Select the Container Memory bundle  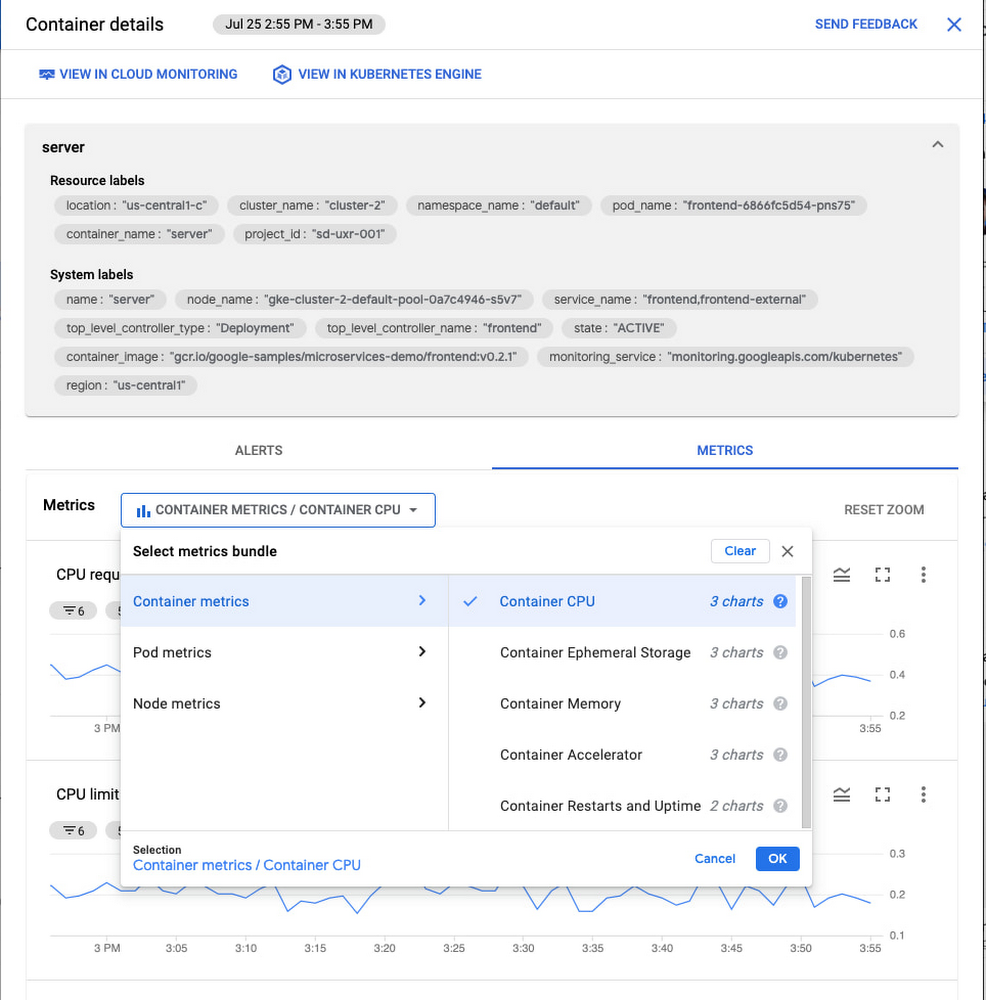(x=622, y=703)
